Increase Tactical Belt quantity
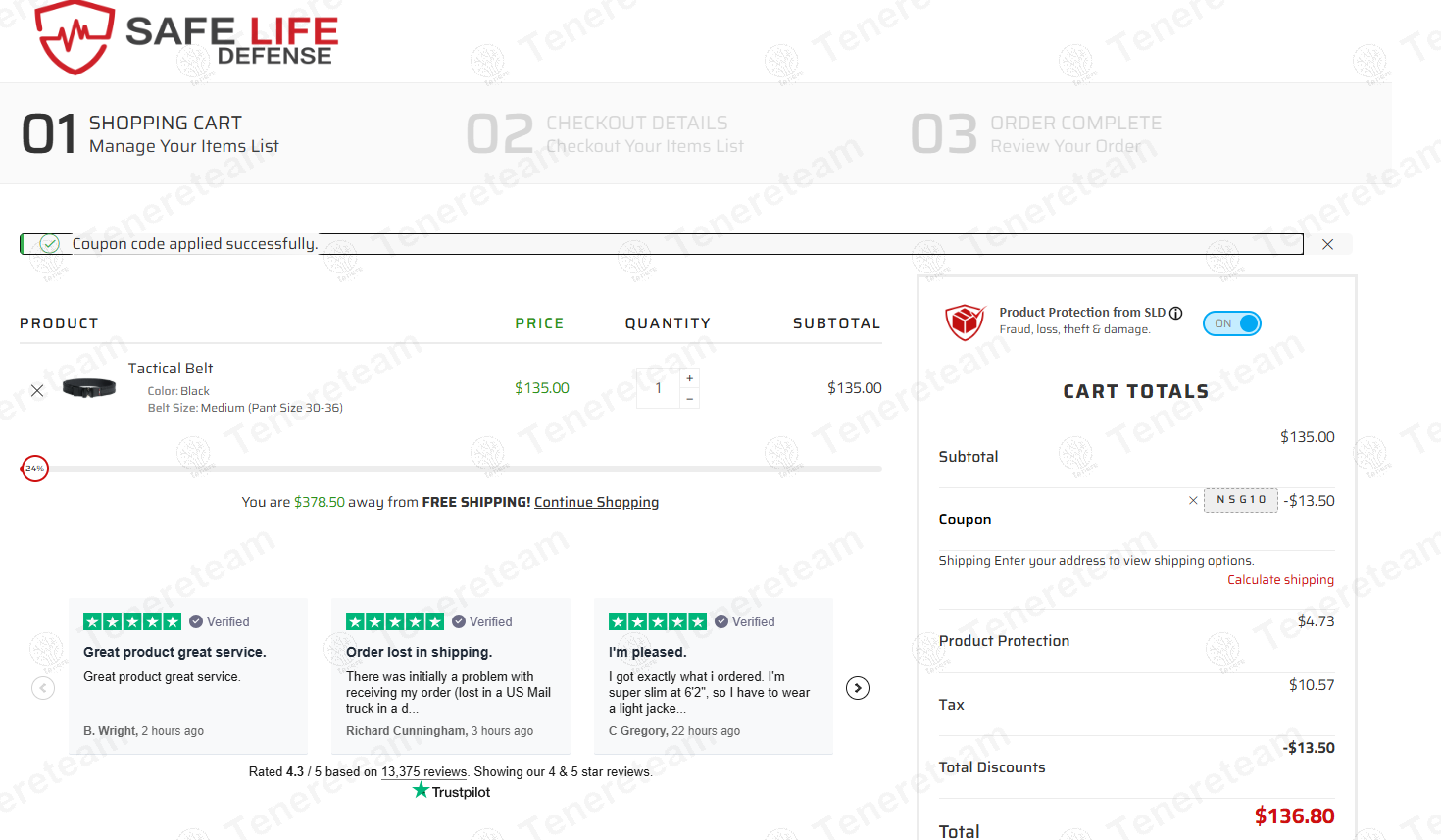The width and height of the screenshot is (1441, 840). pos(690,378)
